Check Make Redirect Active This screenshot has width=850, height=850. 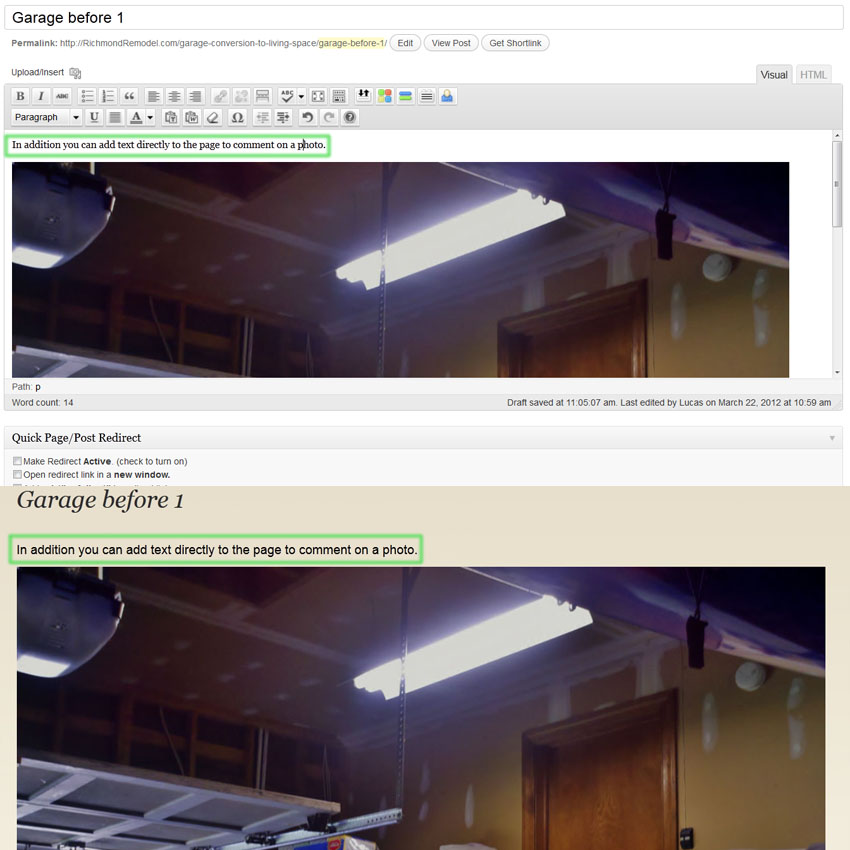tap(16, 462)
